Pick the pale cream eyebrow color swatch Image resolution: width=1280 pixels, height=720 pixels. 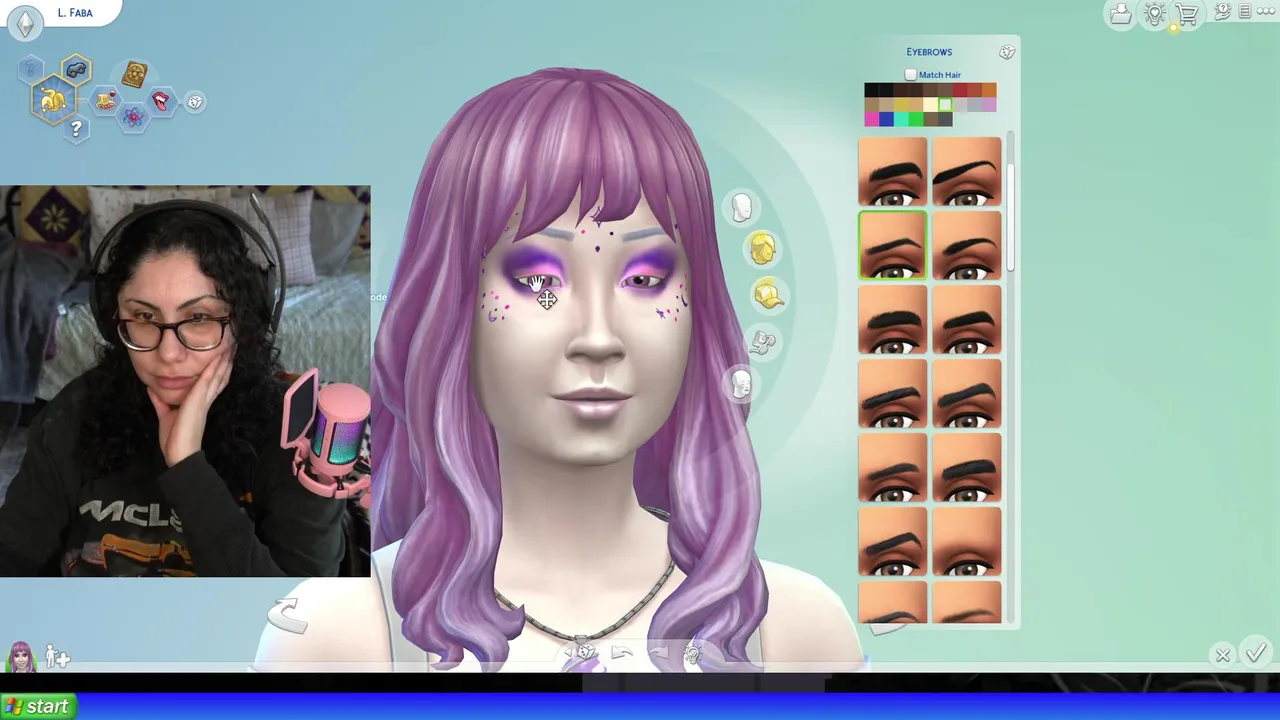(931, 105)
